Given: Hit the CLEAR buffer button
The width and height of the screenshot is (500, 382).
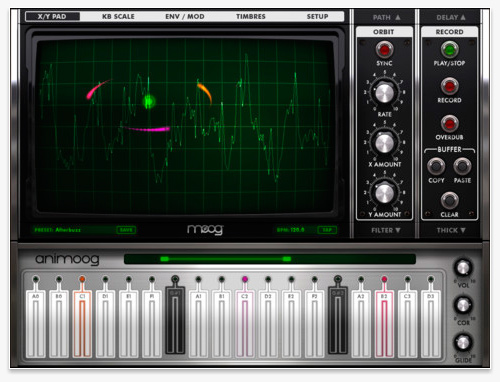Looking at the screenshot, I should 449,200.
